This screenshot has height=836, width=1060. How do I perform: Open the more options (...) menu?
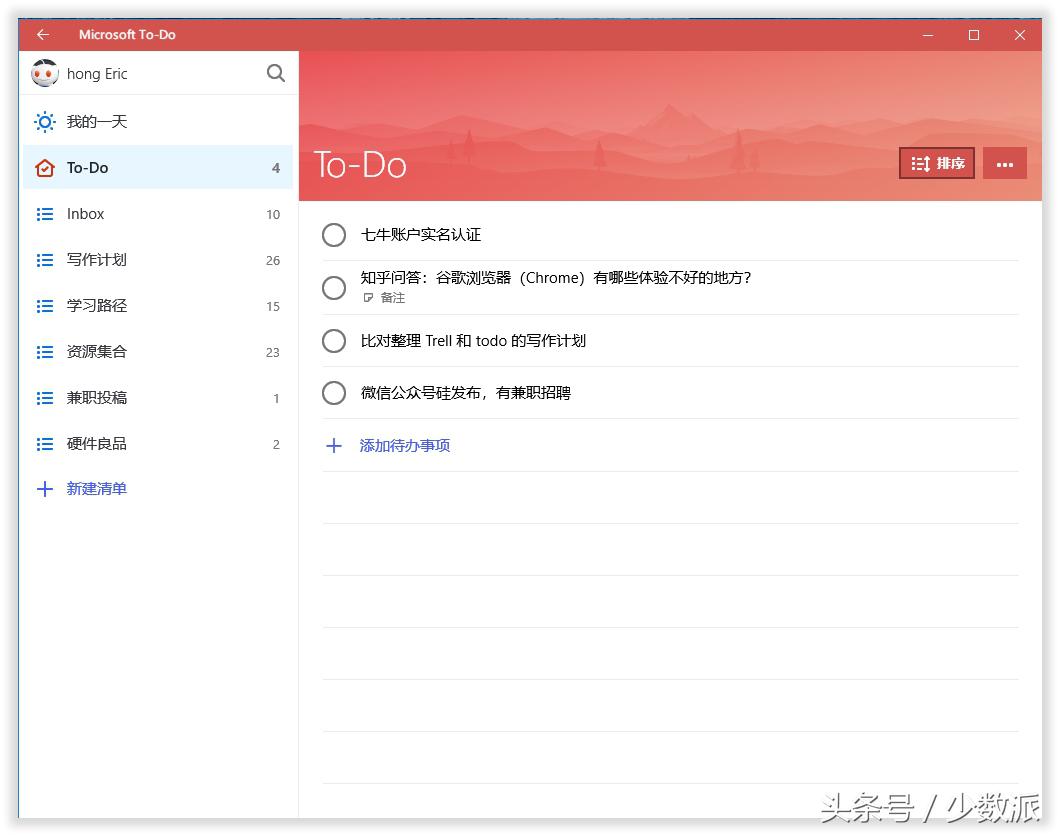tap(1005, 162)
